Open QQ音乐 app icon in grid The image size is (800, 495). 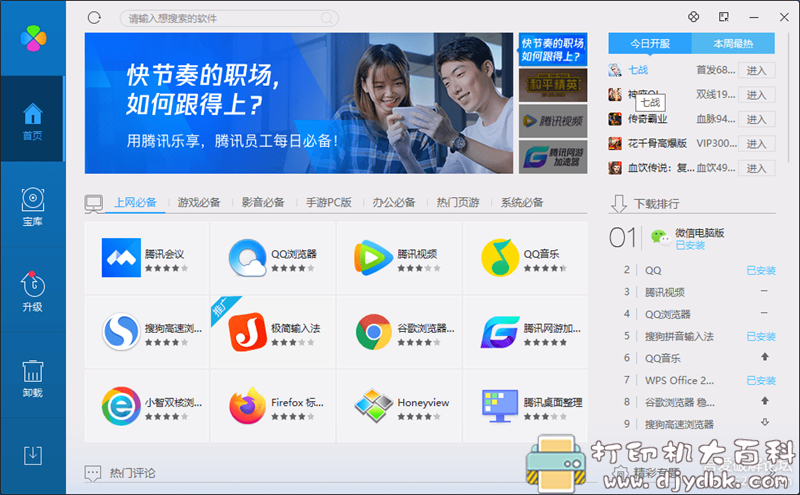[499, 258]
